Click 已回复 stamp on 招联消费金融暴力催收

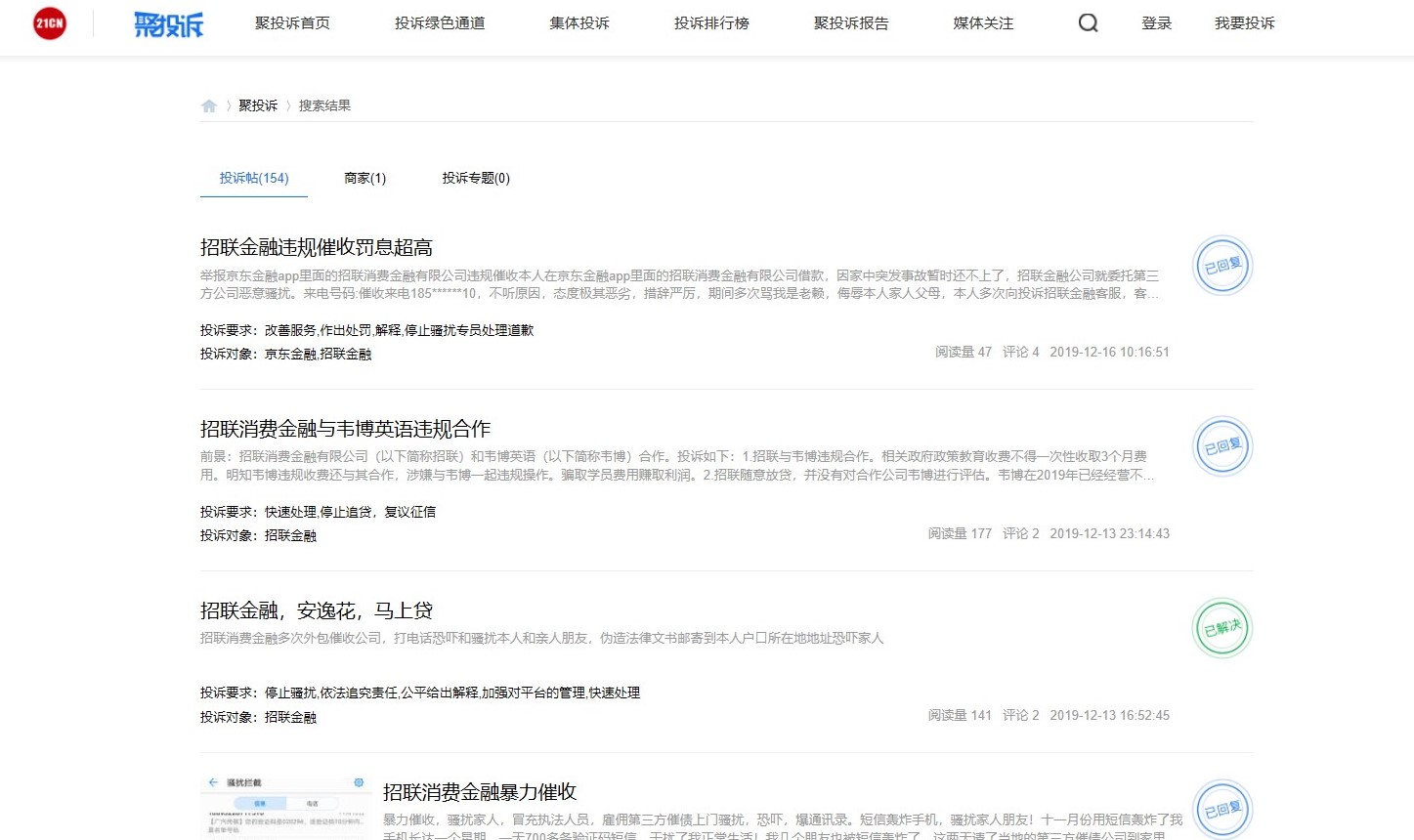tap(1222, 809)
